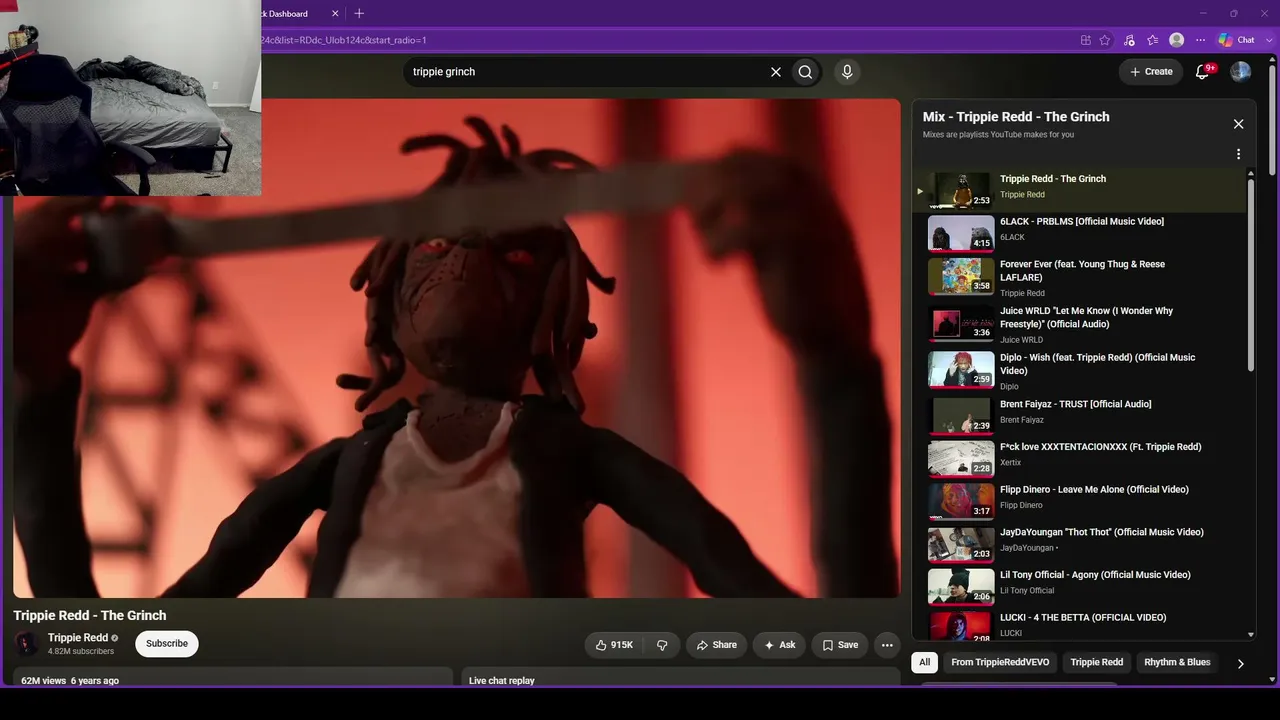Open the YouTube account avatar menu

pyautogui.click(x=1241, y=71)
